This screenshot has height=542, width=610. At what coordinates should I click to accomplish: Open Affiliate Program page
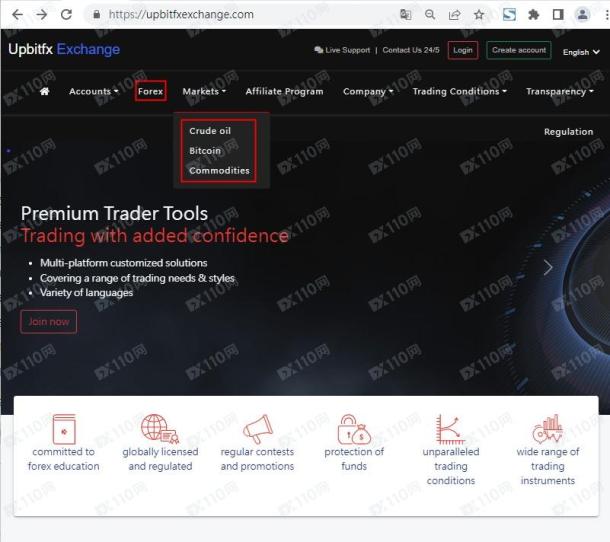(x=284, y=91)
